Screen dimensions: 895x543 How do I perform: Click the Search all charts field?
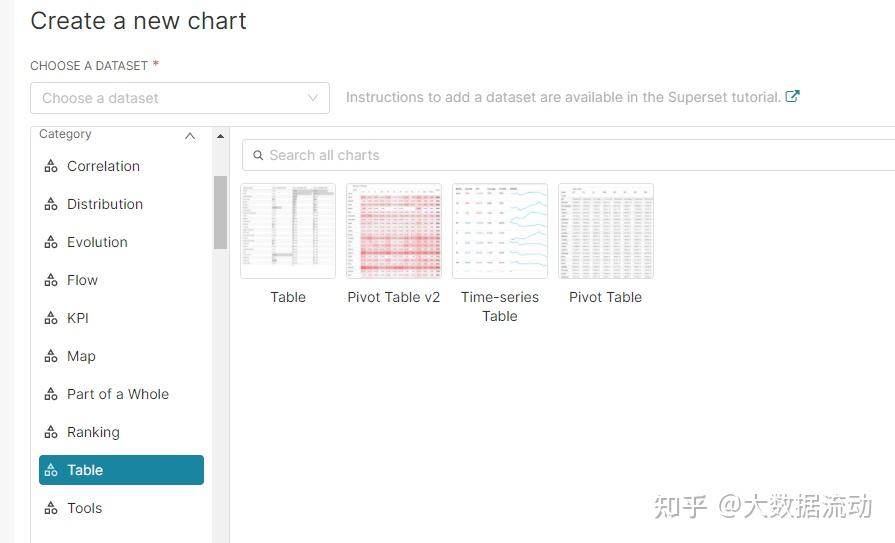point(570,155)
